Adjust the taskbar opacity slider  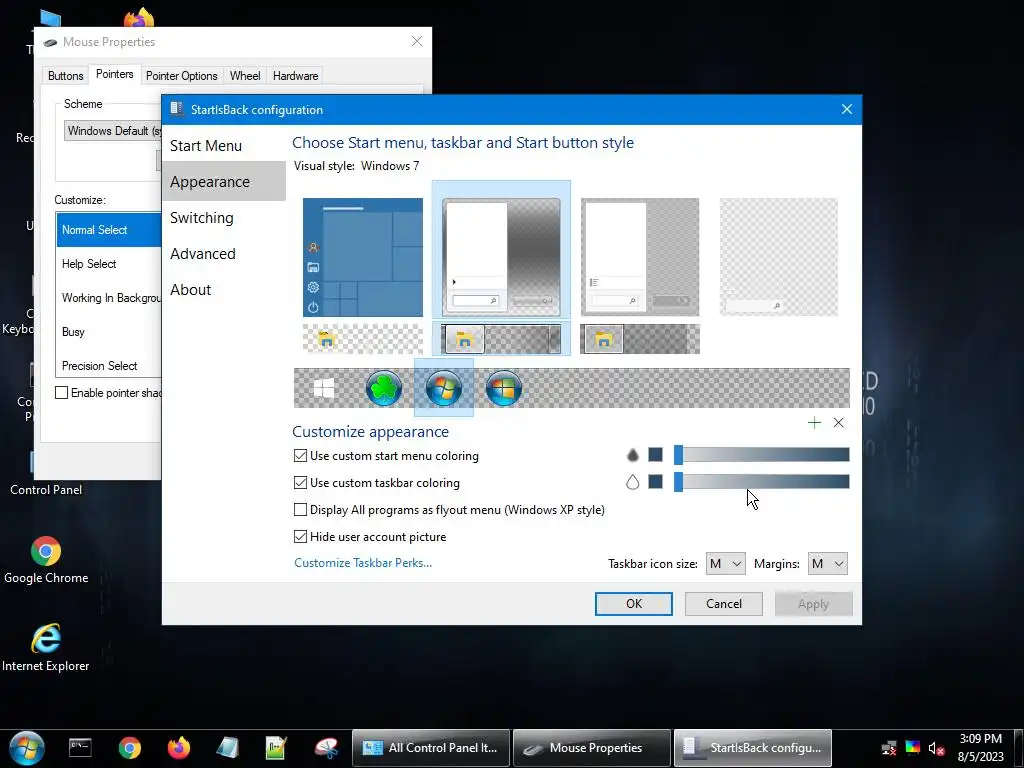click(761, 482)
